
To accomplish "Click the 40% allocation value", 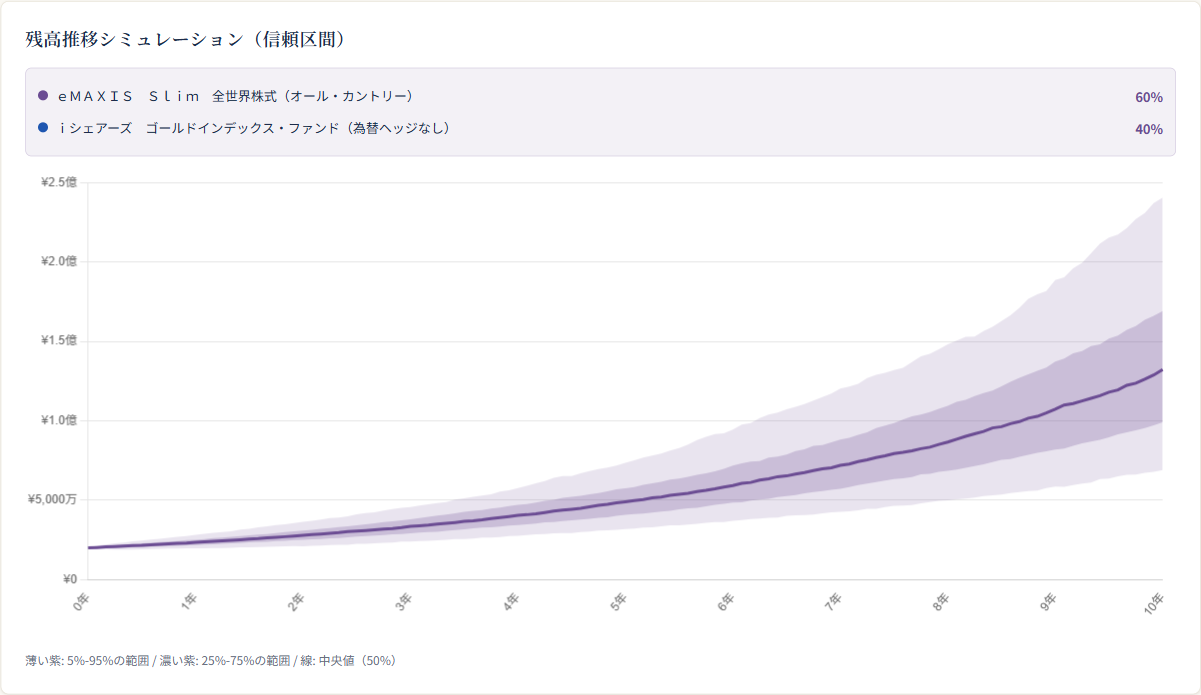I will click(x=1149, y=129).
